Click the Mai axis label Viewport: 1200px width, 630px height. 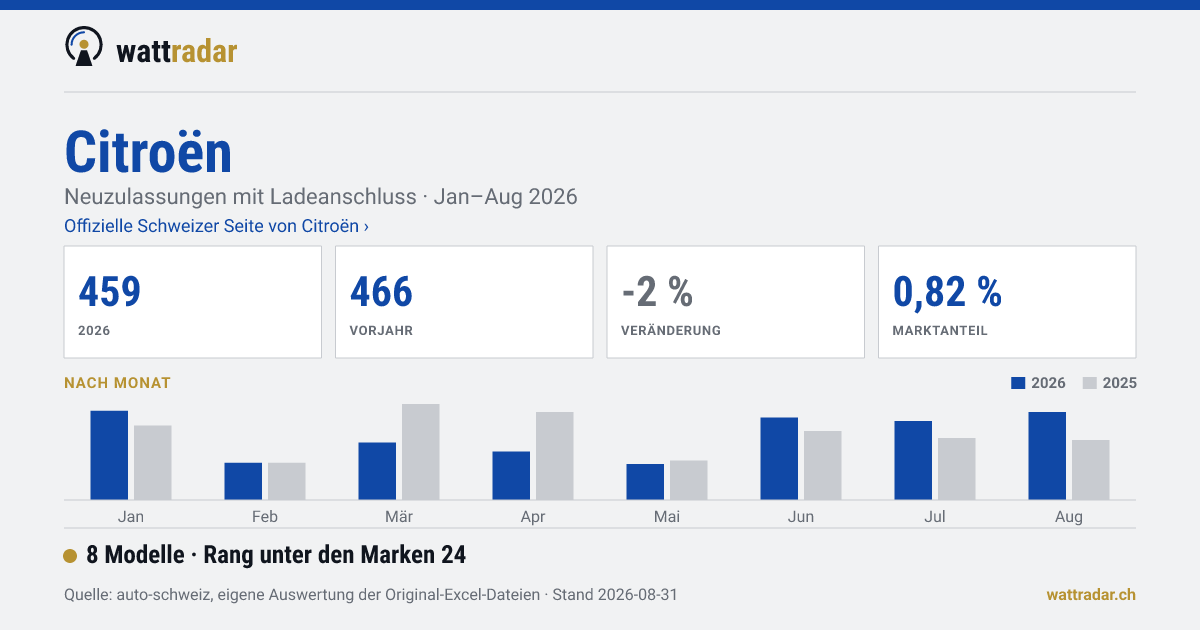pyautogui.click(x=667, y=517)
